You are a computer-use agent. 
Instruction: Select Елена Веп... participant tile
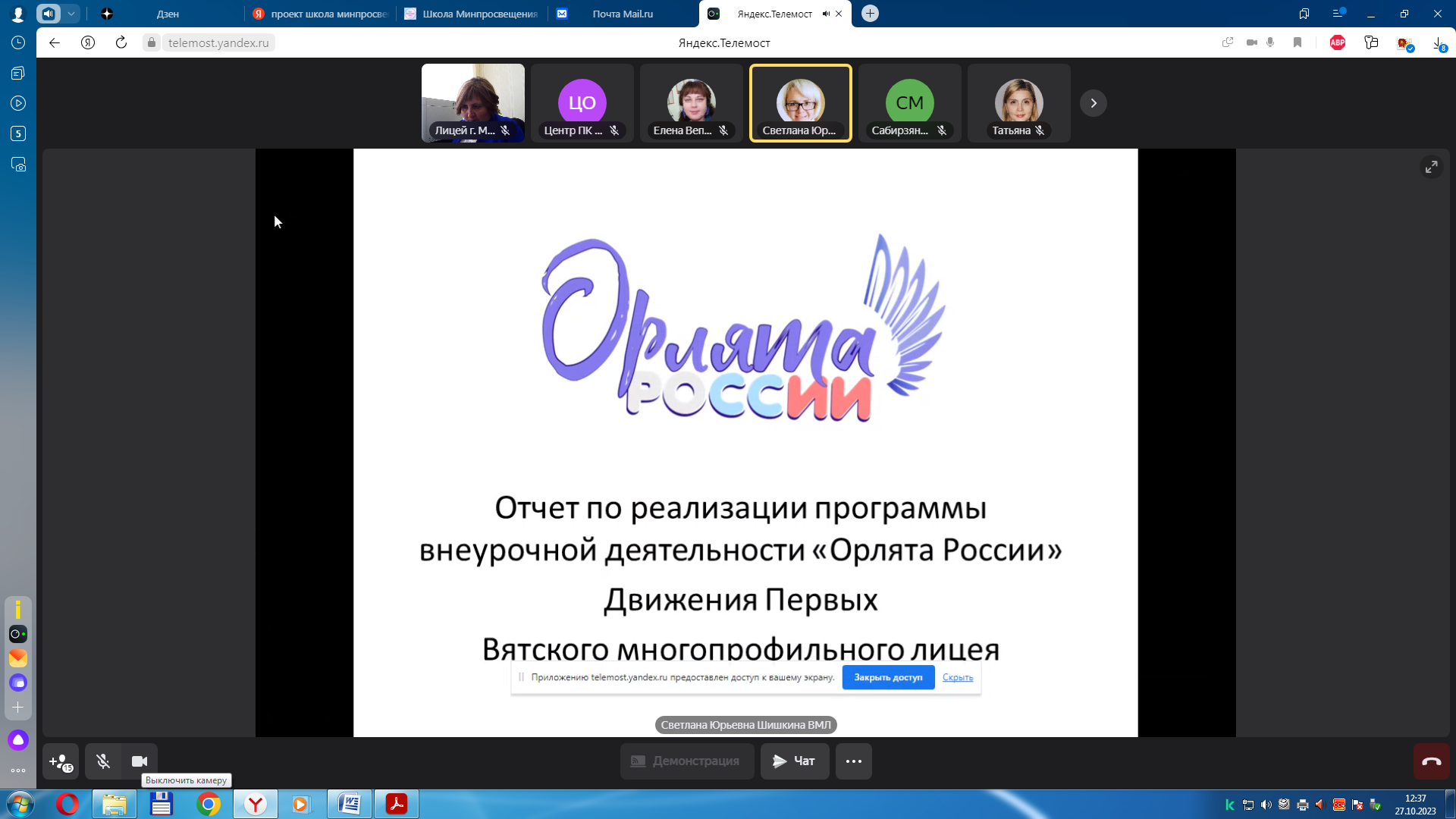click(692, 103)
